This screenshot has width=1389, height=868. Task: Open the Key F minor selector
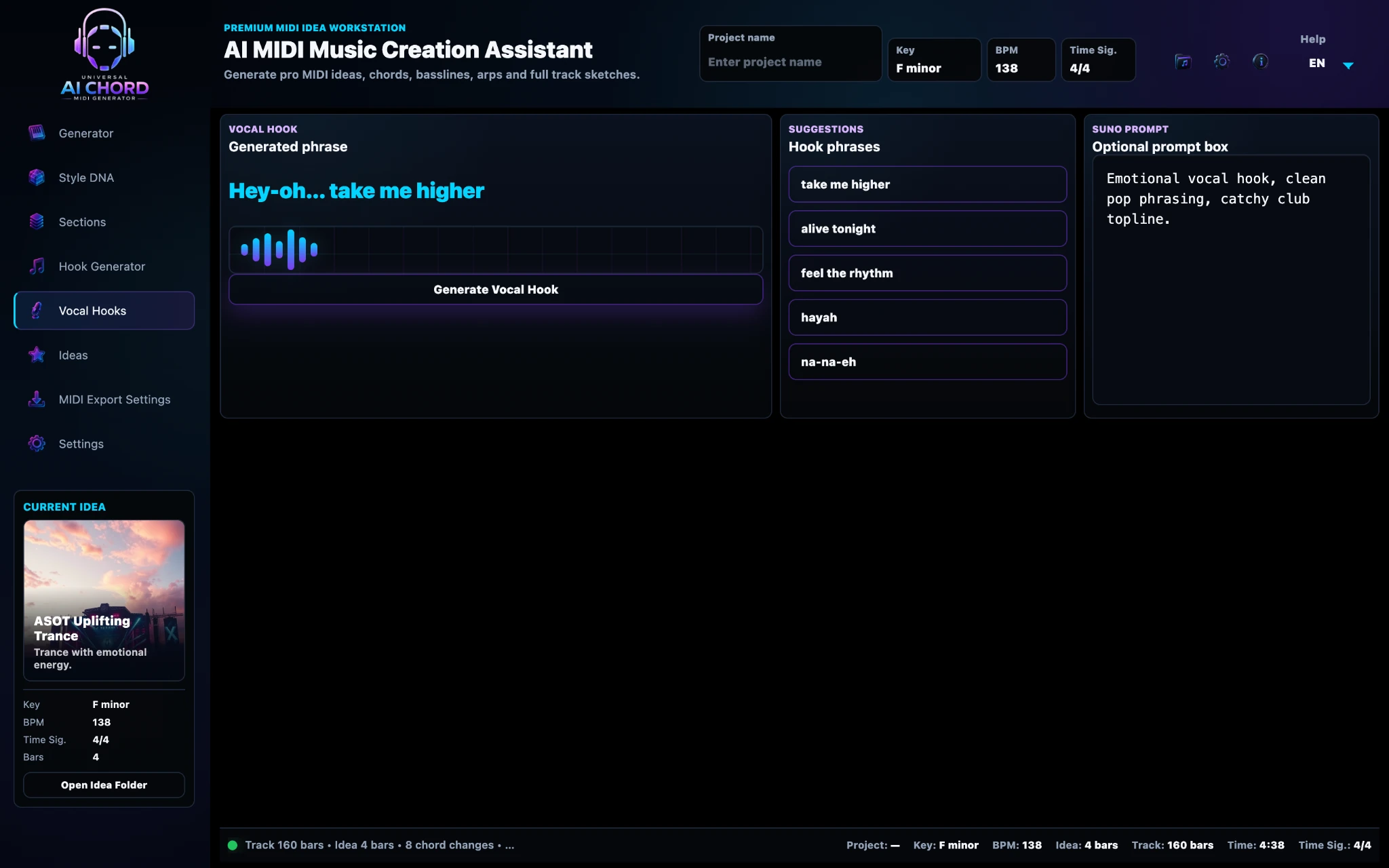(934, 60)
